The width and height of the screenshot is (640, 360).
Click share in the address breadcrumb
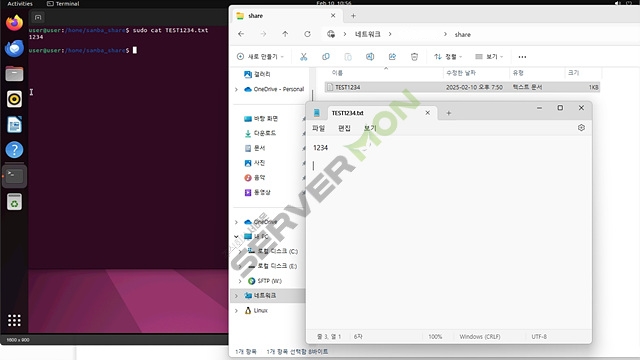(x=463, y=34)
